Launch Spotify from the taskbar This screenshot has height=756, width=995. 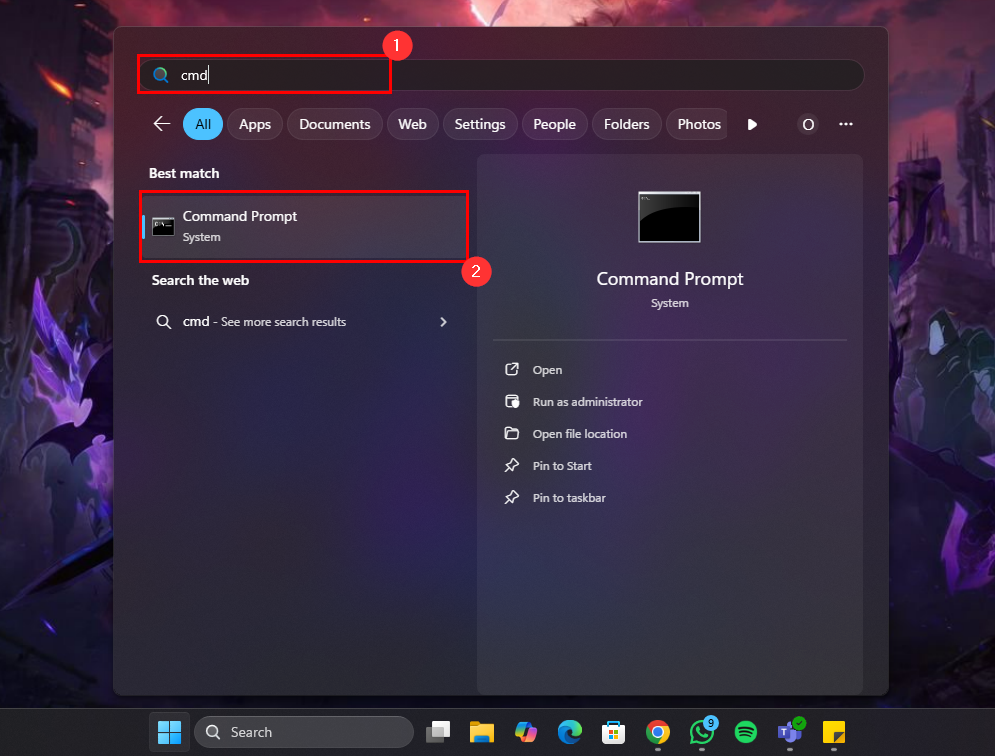(745, 732)
